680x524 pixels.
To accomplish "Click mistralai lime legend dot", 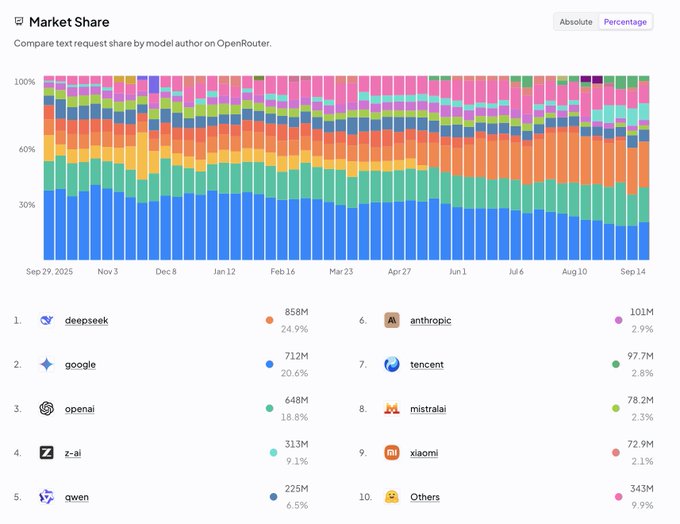I will pyautogui.click(x=615, y=408).
